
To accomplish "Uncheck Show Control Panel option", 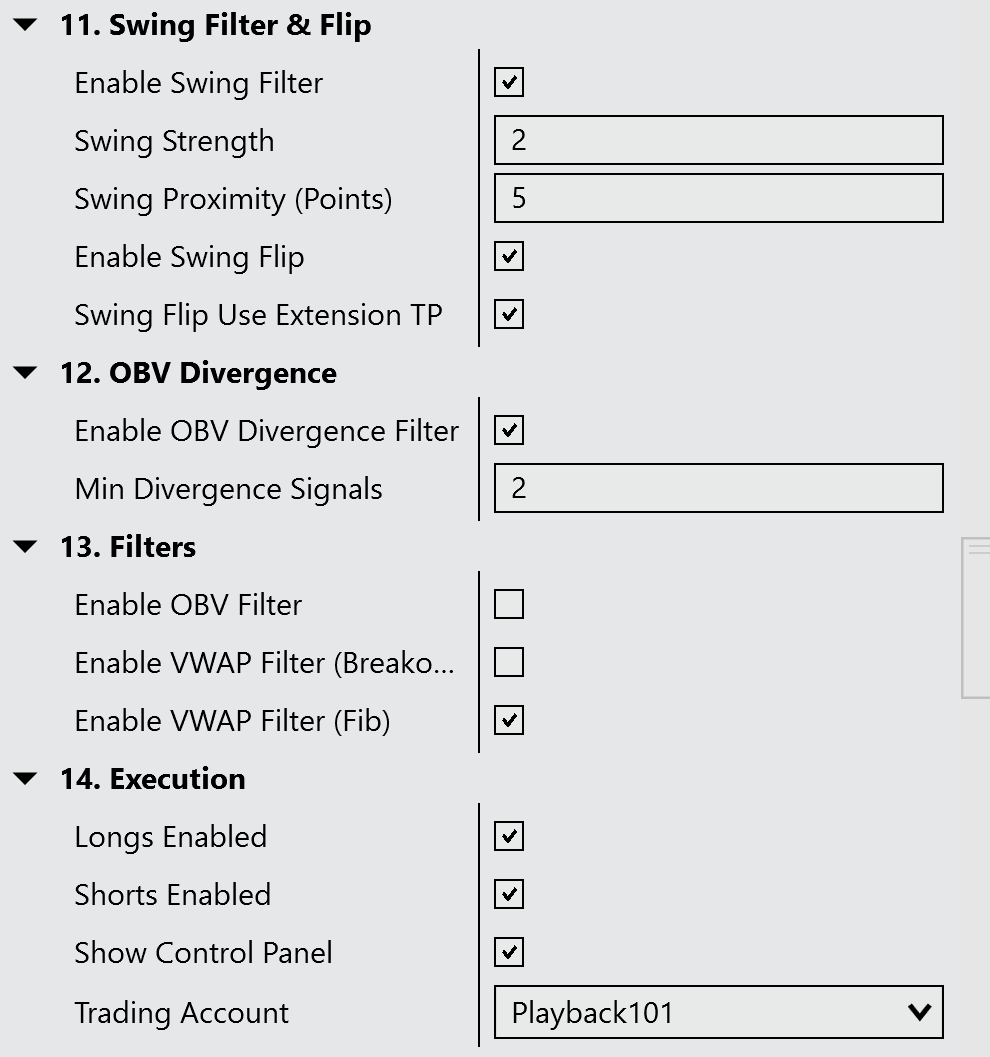I will 509,953.
